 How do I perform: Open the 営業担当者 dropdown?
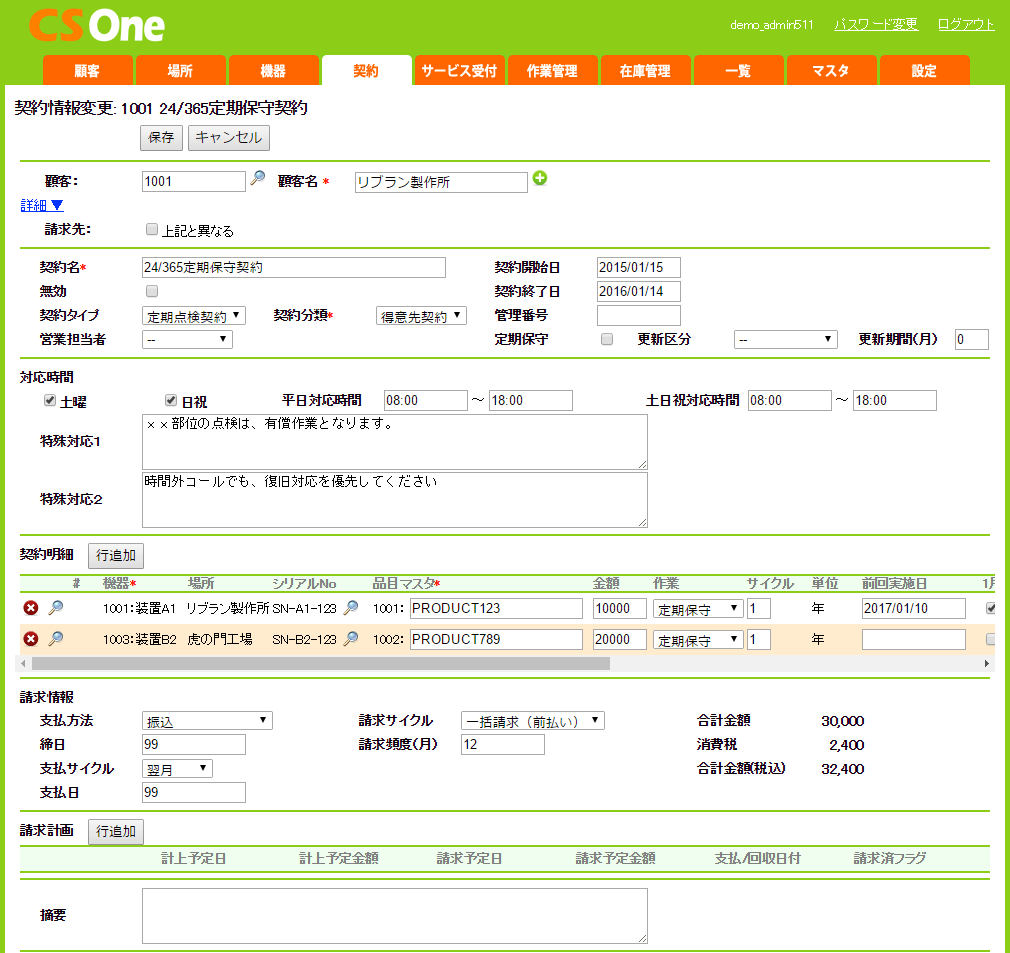tap(187, 339)
